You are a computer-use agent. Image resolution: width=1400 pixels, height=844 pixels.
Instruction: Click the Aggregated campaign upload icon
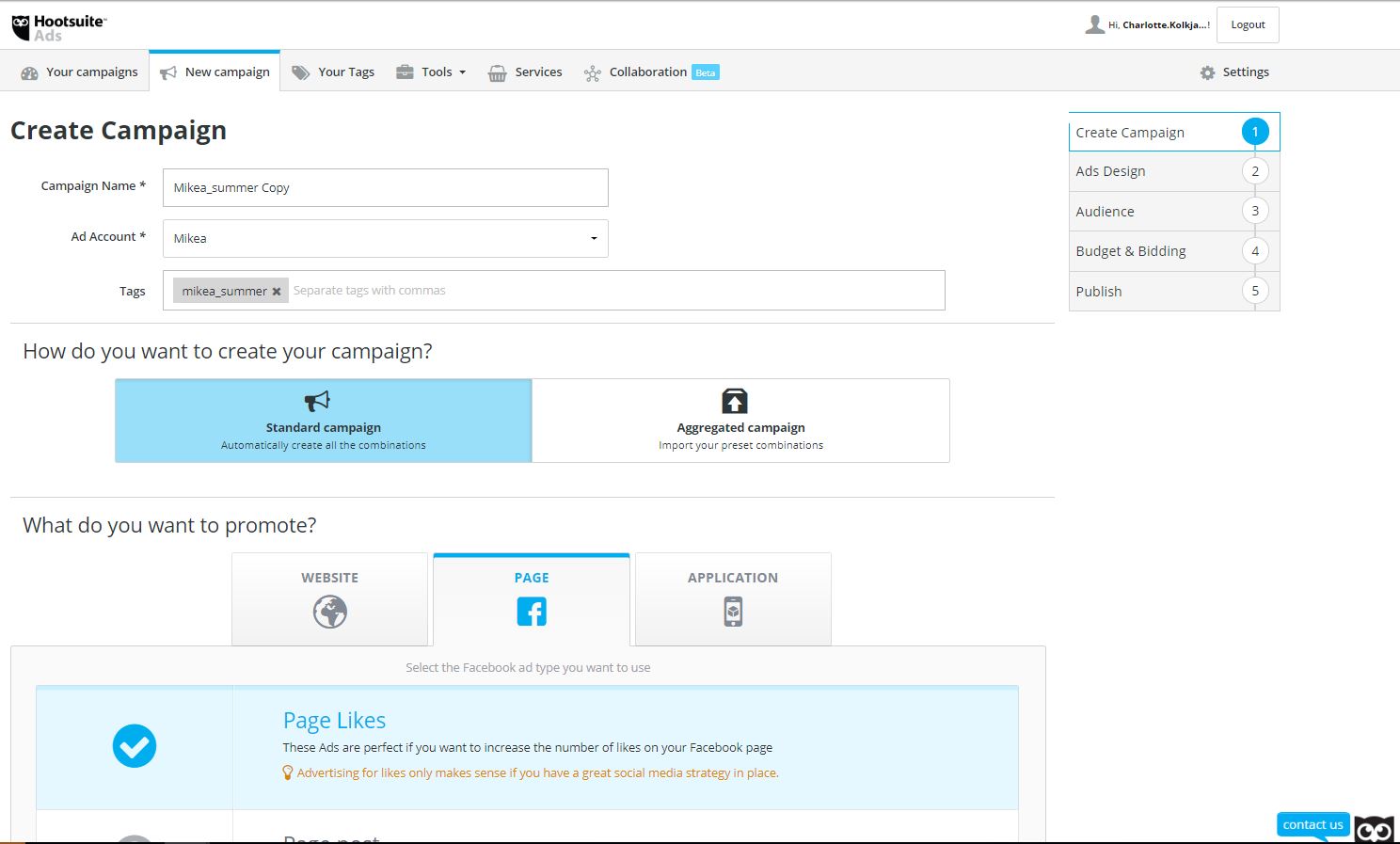[735, 401]
